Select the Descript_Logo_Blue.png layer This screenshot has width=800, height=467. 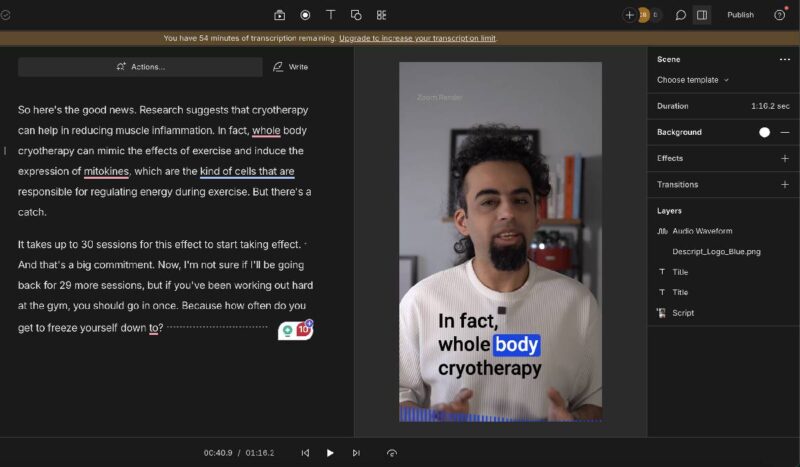[716, 252]
